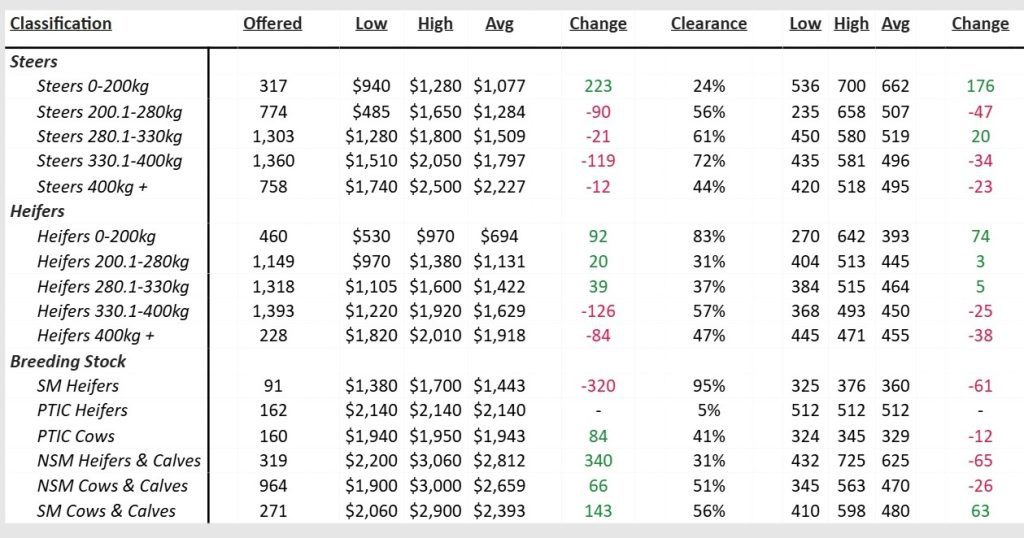Click the Clearance column header
The height and width of the screenshot is (538, 1024).
tap(709, 23)
